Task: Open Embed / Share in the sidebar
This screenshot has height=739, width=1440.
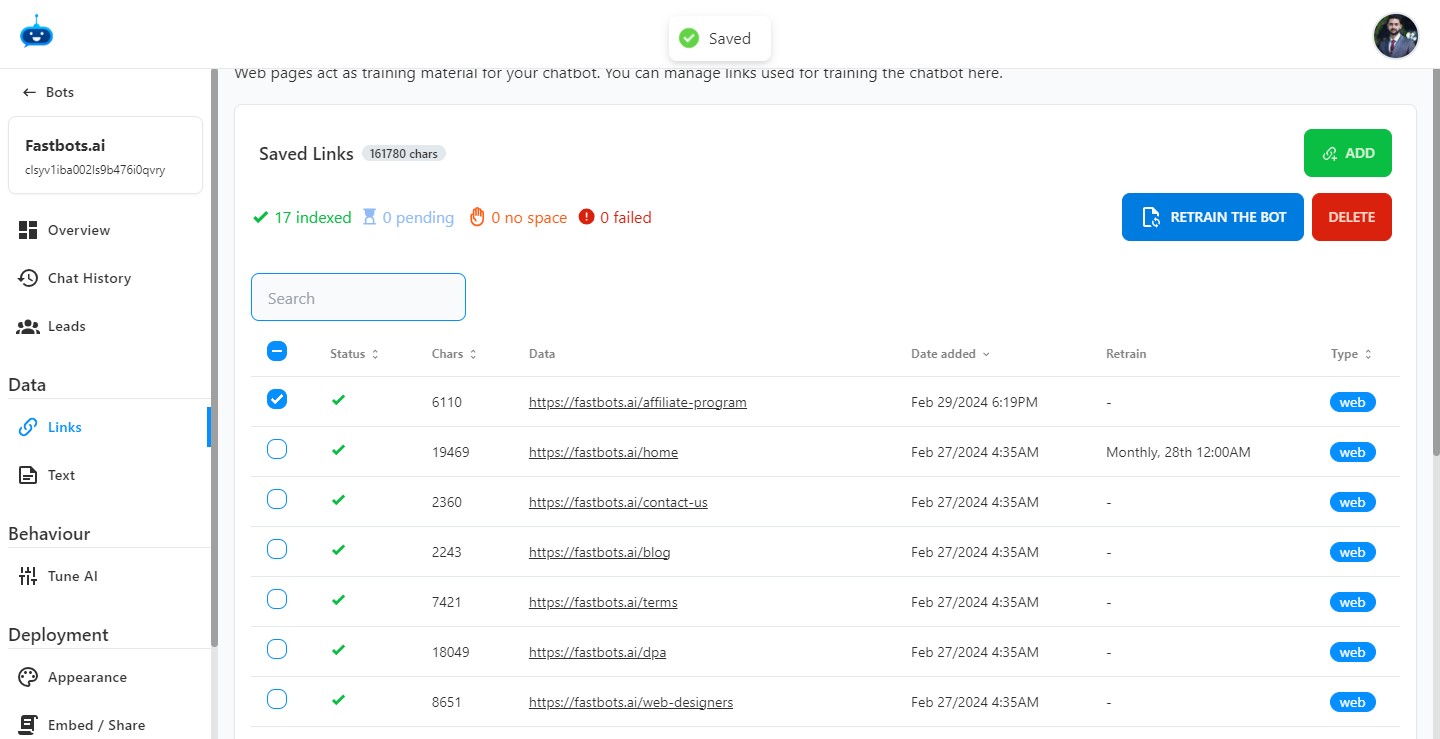Action: coord(96,725)
